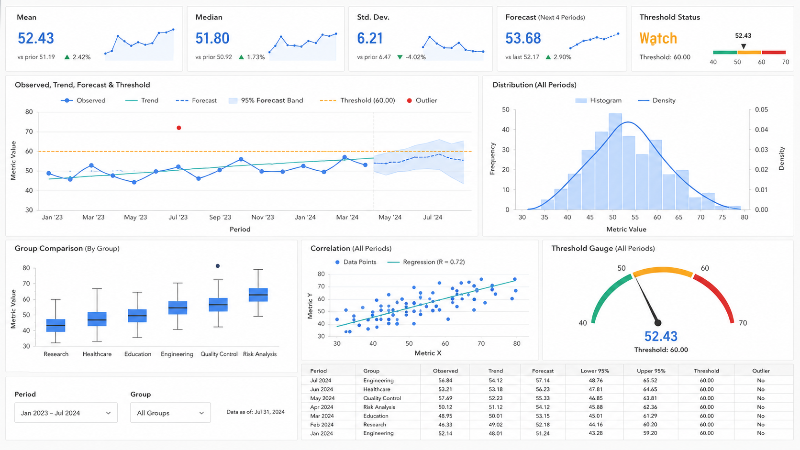Click the Education box plot
Screen dimensions: 800x450
click(137, 315)
